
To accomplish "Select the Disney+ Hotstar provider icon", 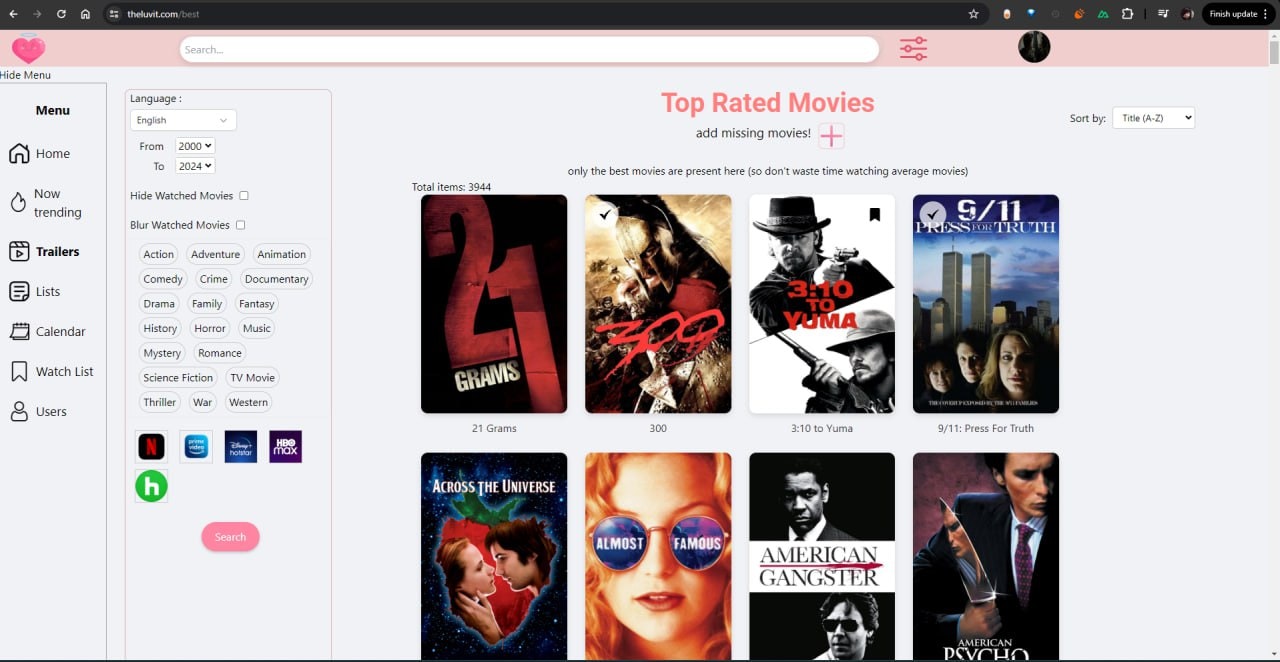I will 241,446.
